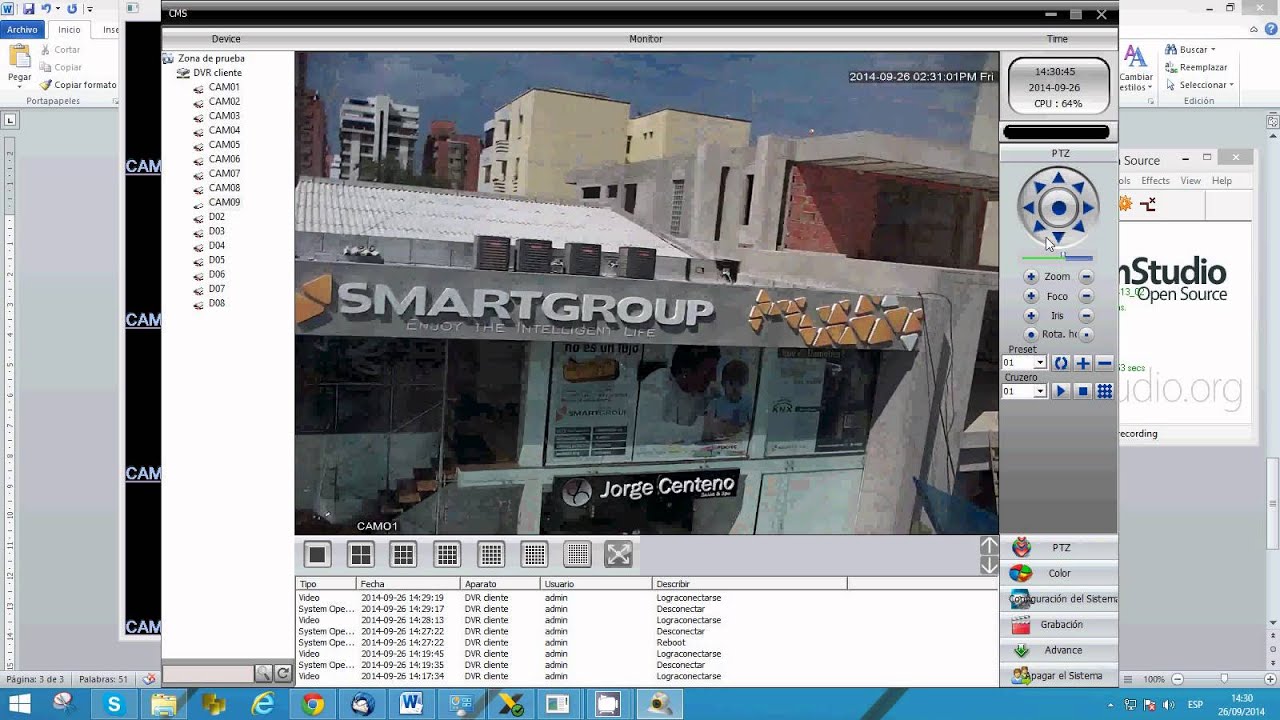Open Word Inicio ribbon tab

pos(69,30)
